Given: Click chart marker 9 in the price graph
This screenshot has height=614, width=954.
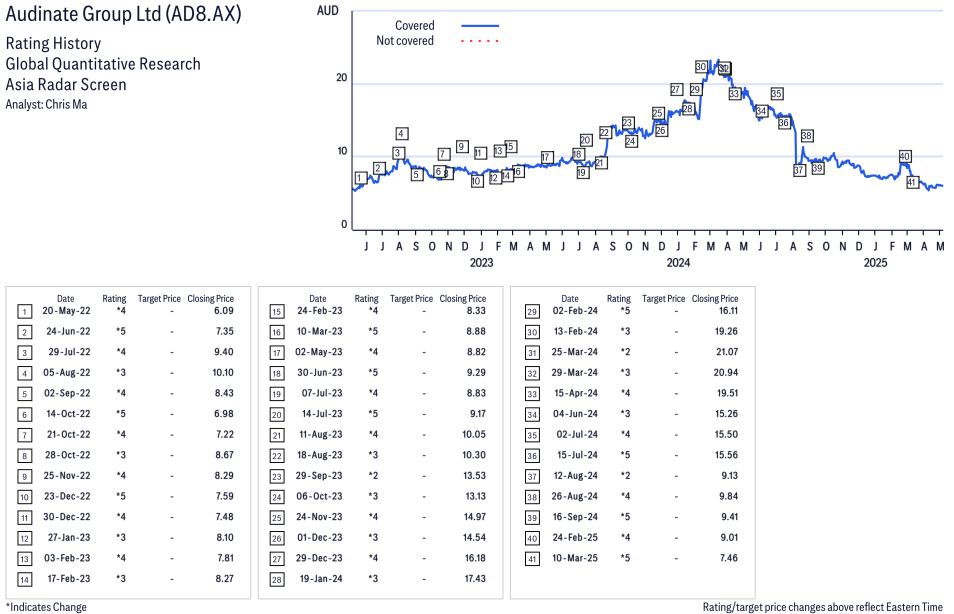Looking at the screenshot, I should pos(462,146).
